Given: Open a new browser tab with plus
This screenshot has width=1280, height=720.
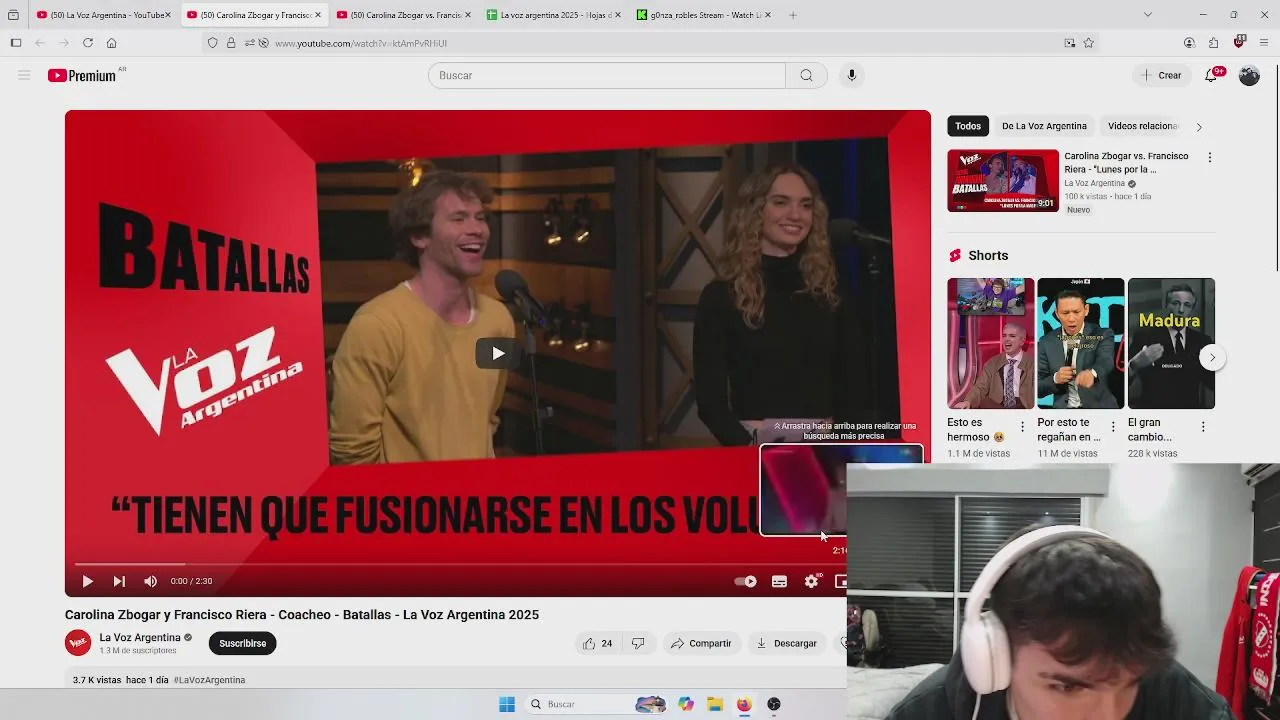Looking at the screenshot, I should (x=793, y=15).
